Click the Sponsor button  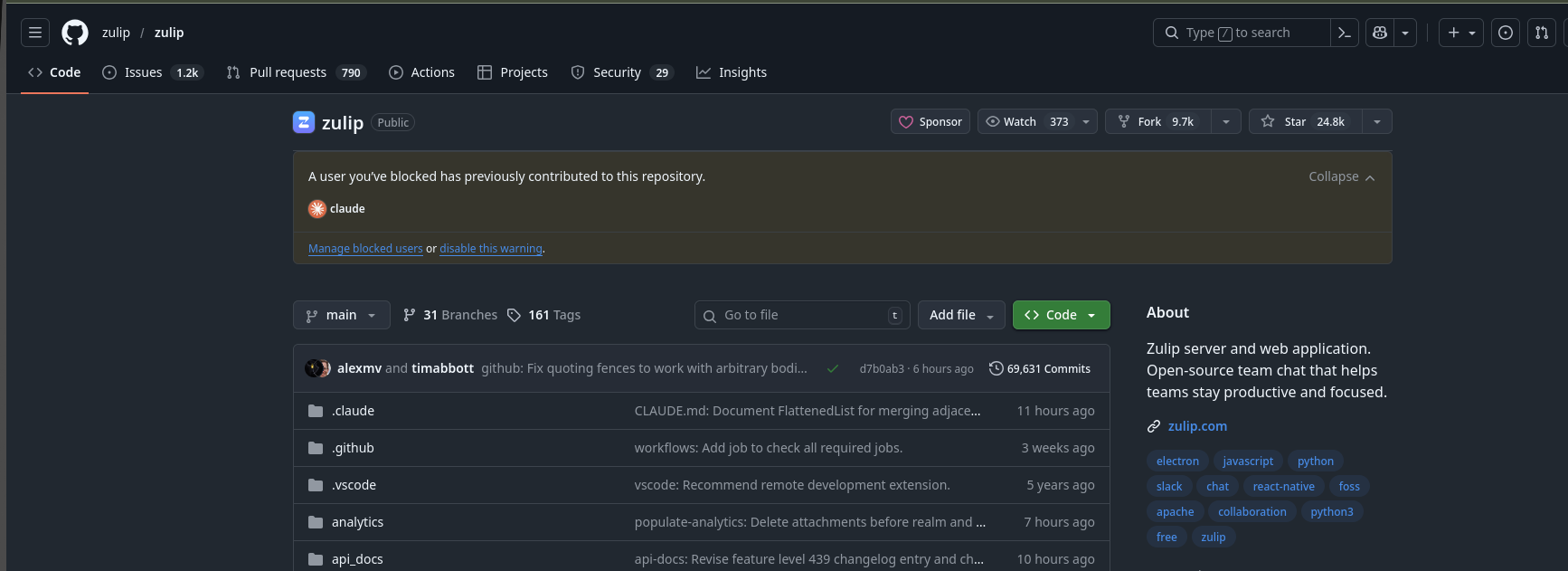point(930,121)
